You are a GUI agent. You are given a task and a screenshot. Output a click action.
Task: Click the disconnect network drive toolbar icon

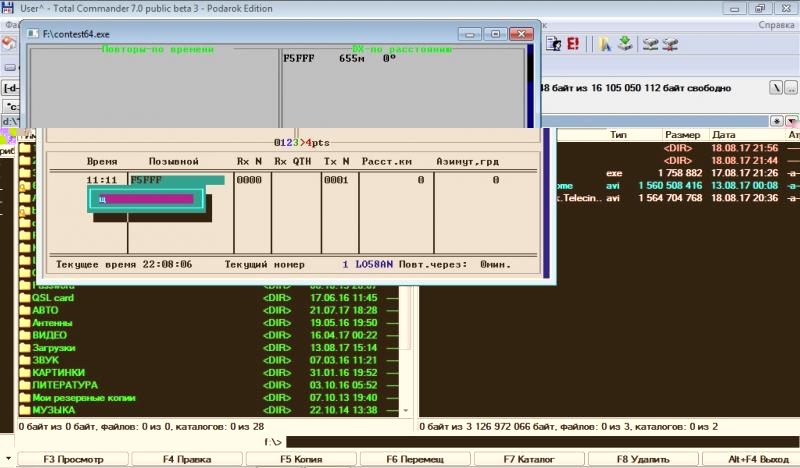click(x=670, y=44)
